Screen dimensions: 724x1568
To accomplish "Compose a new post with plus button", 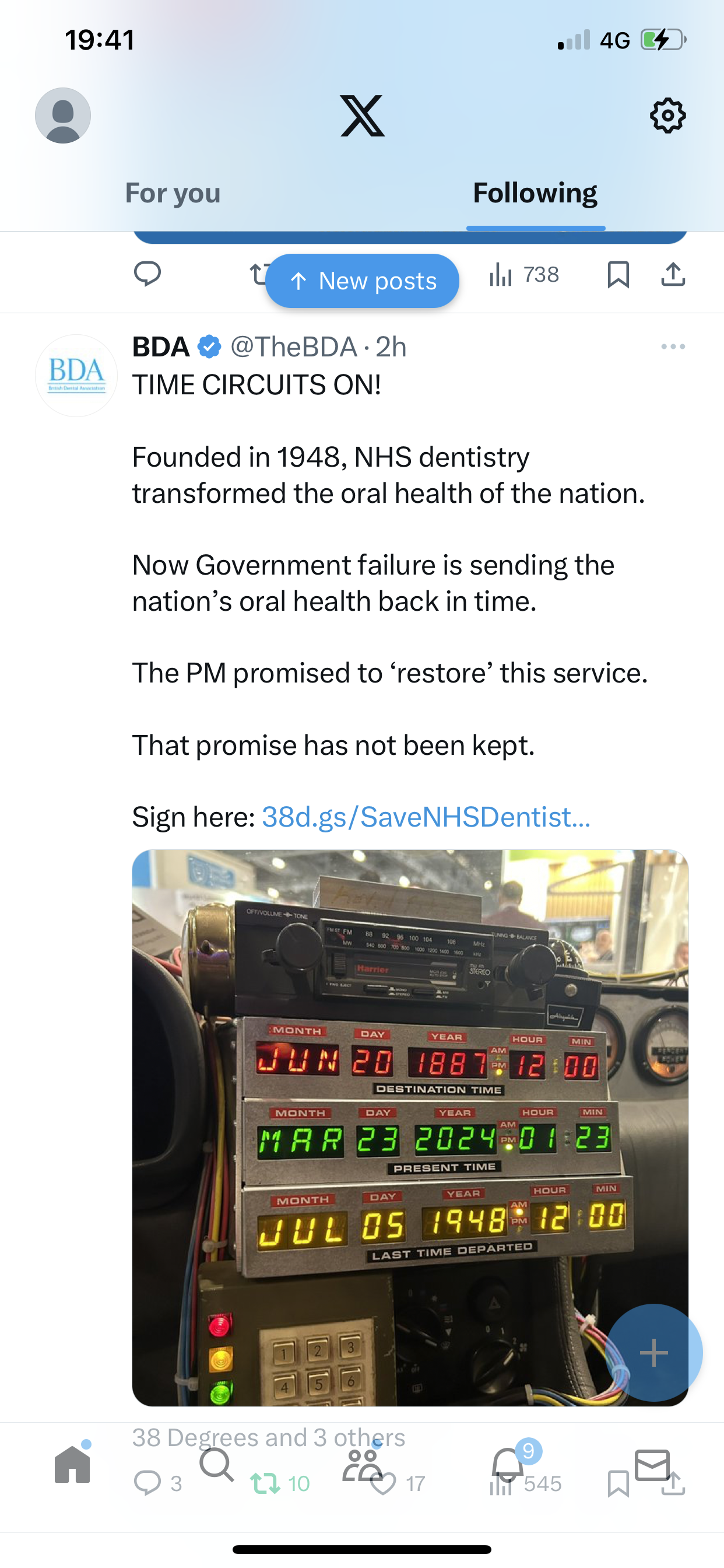I will point(653,1353).
